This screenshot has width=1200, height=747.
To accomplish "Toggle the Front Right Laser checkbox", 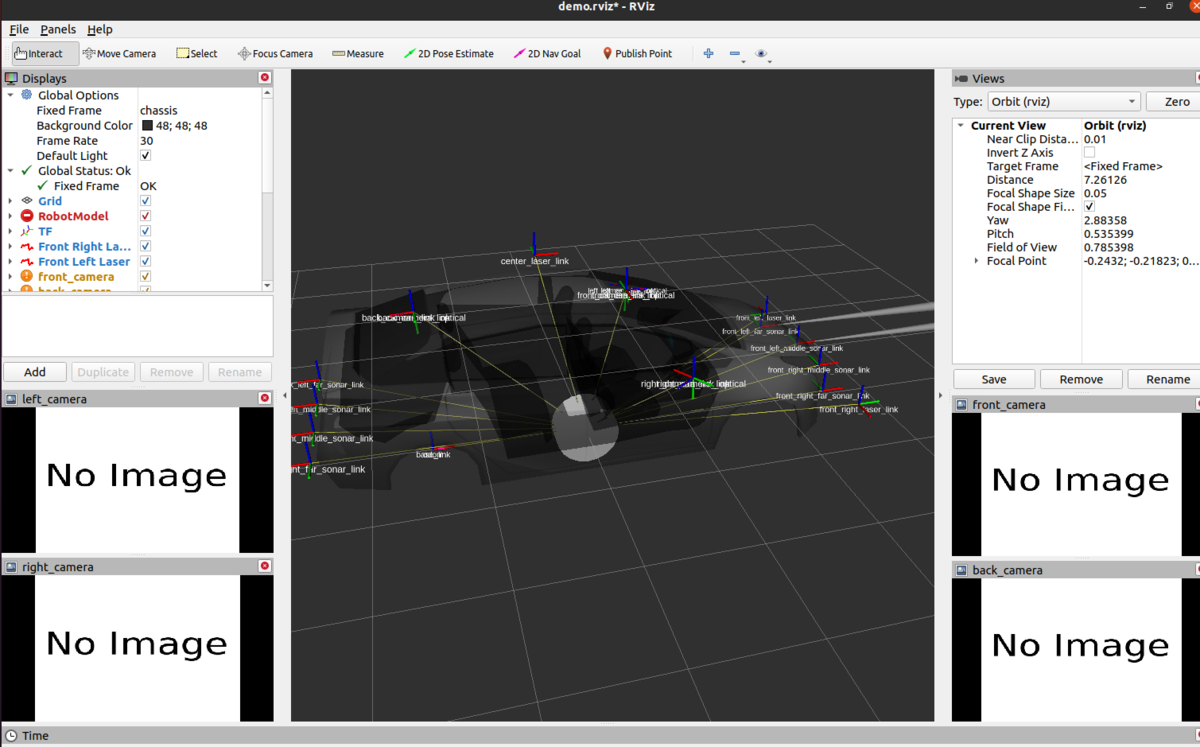I will (x=146, y=246).
